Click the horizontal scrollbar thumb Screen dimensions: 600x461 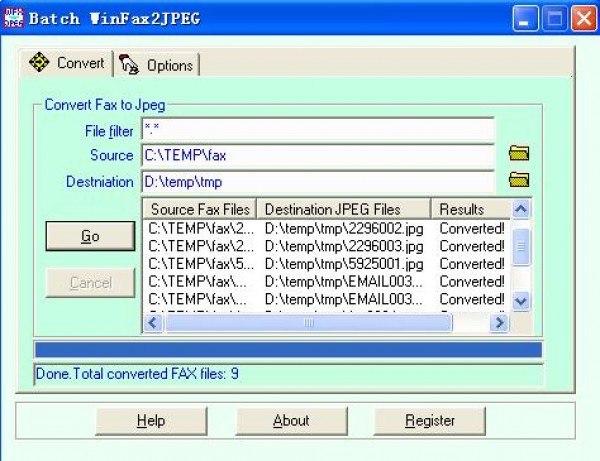[x=309, y=323]
